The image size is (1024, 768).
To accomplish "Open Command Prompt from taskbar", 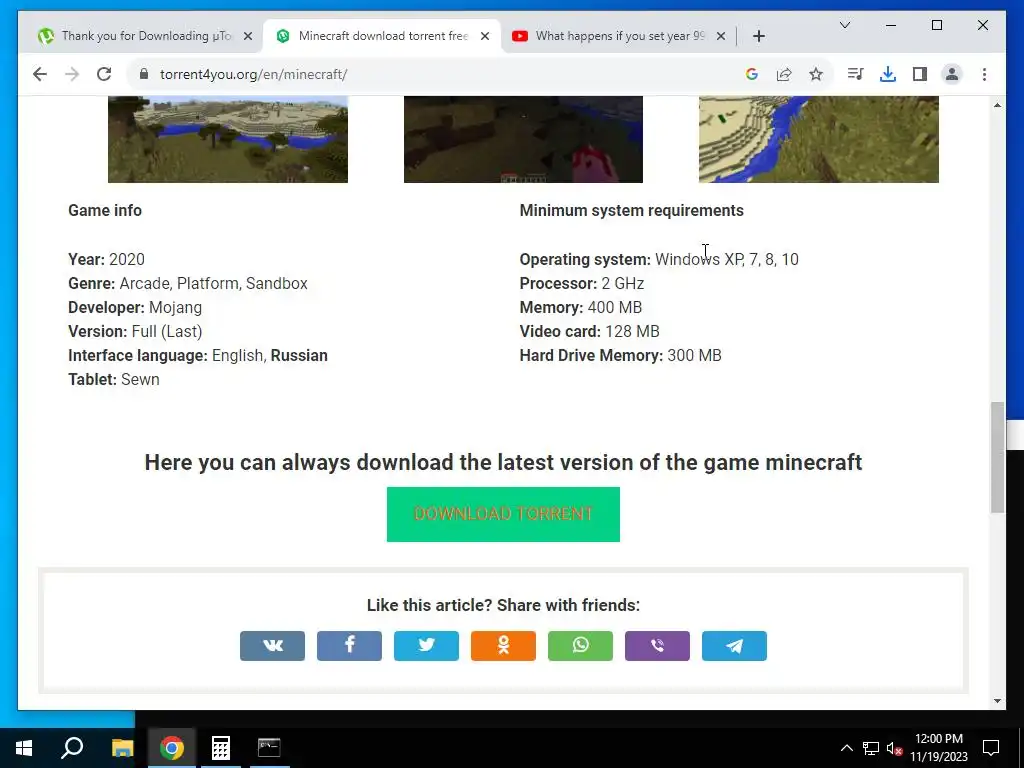I will click(x=269, y=748).
